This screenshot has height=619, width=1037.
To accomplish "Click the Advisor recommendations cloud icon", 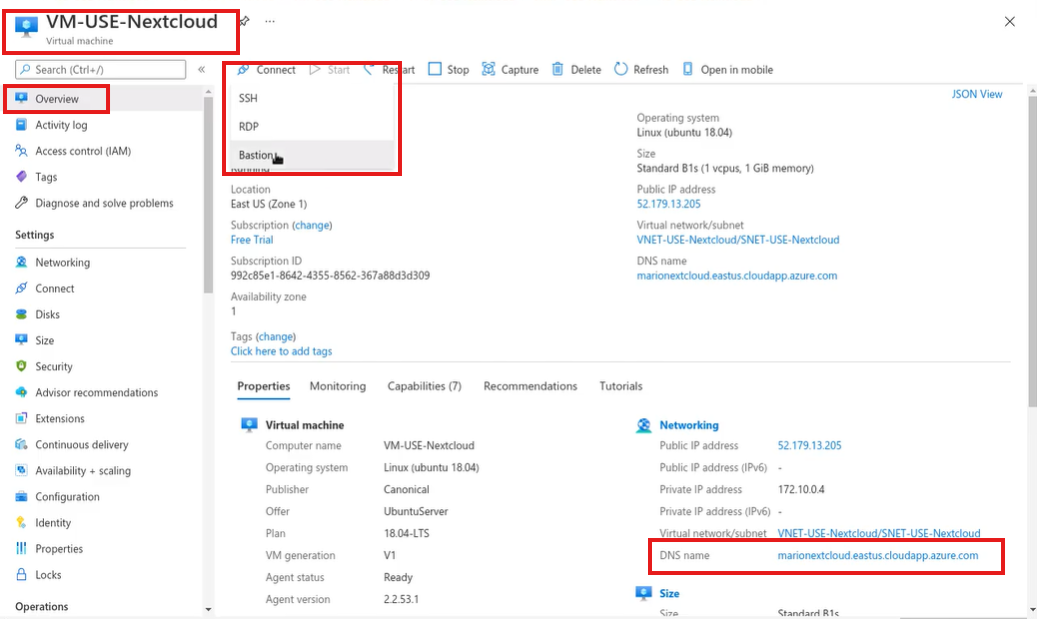I will click(21, 392).
